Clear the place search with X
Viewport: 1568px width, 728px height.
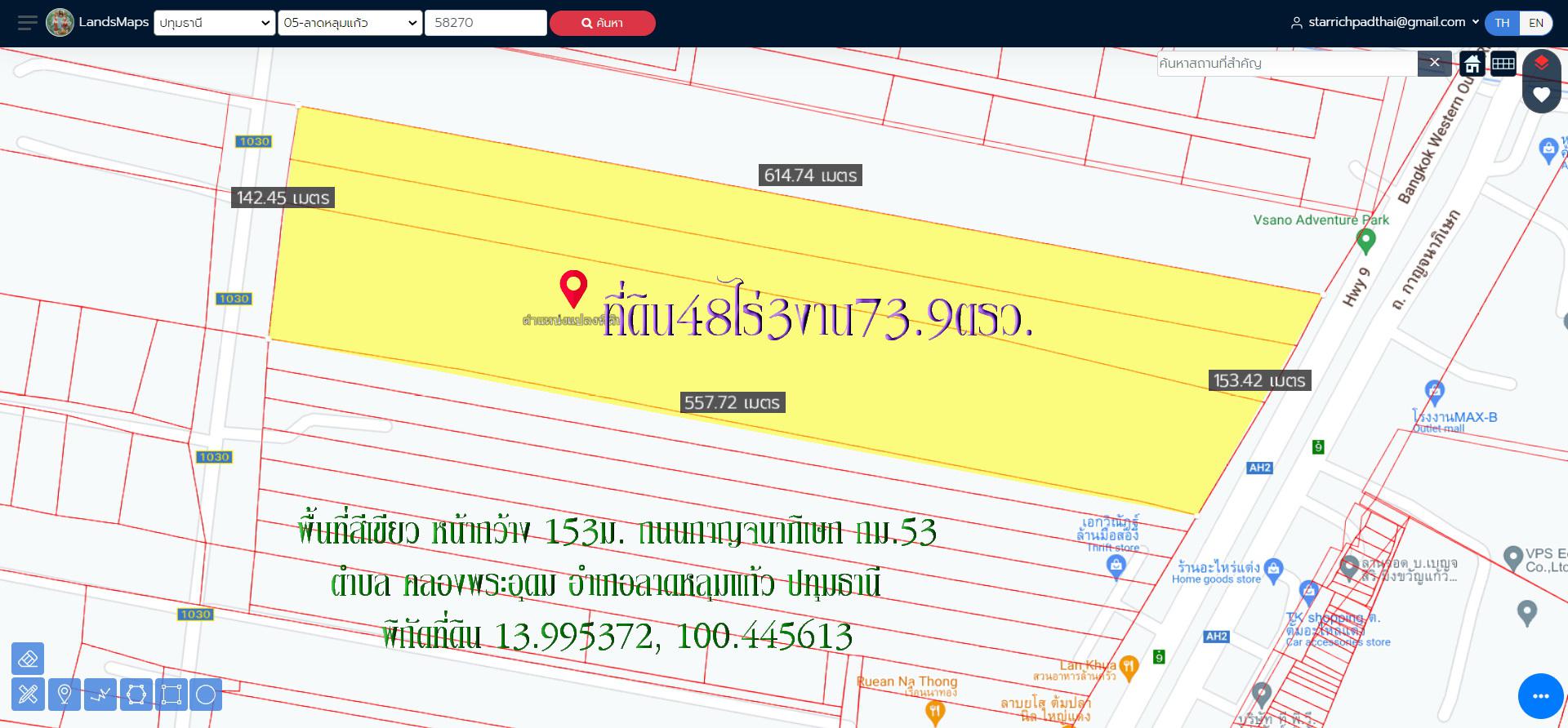tap(1434, 63)
